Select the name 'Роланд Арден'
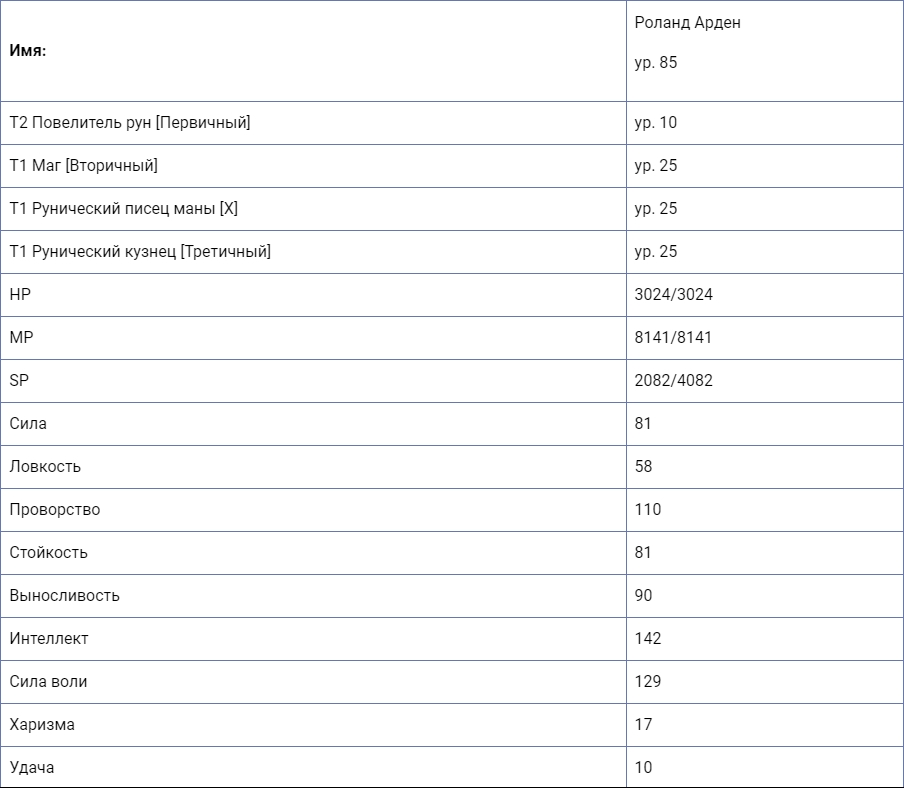The height and width of the screenshot is (788, 904). point(687,22)
